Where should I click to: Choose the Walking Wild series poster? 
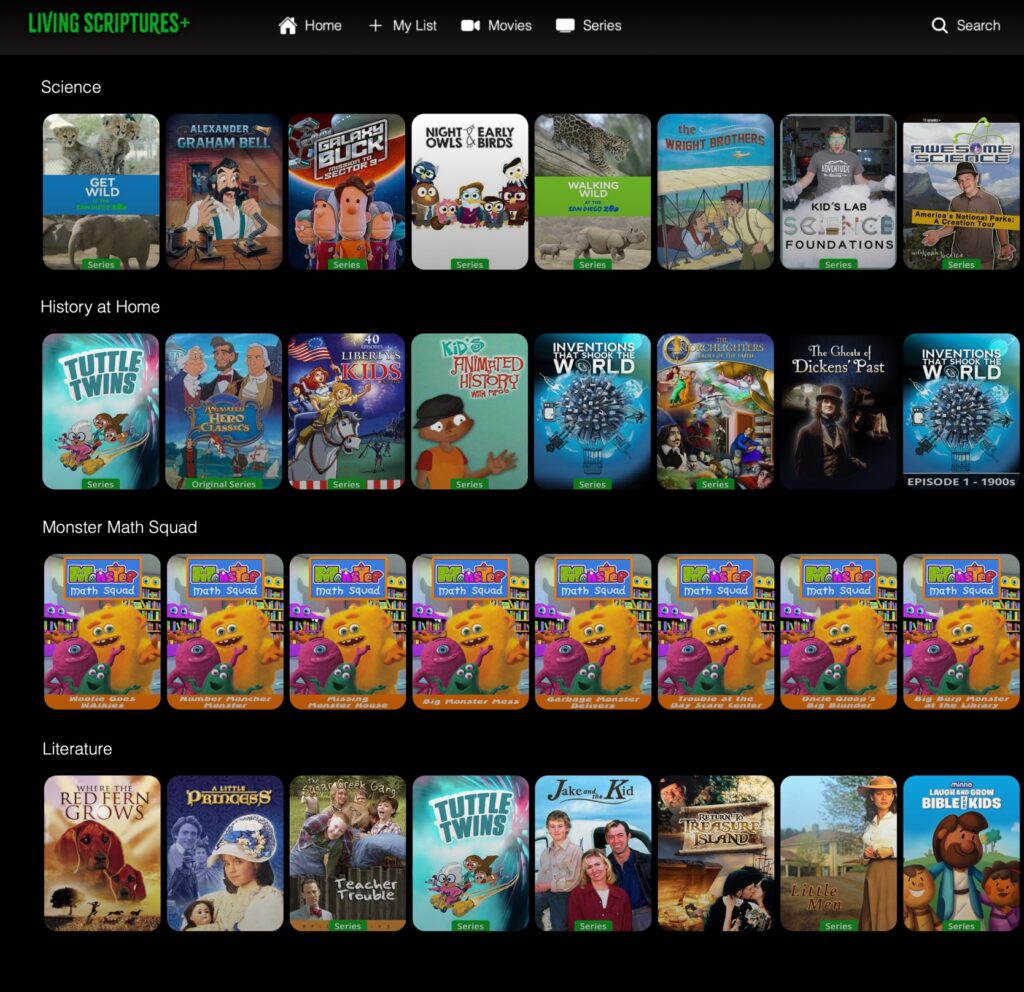pyautogui.click(x=592, y=191)
